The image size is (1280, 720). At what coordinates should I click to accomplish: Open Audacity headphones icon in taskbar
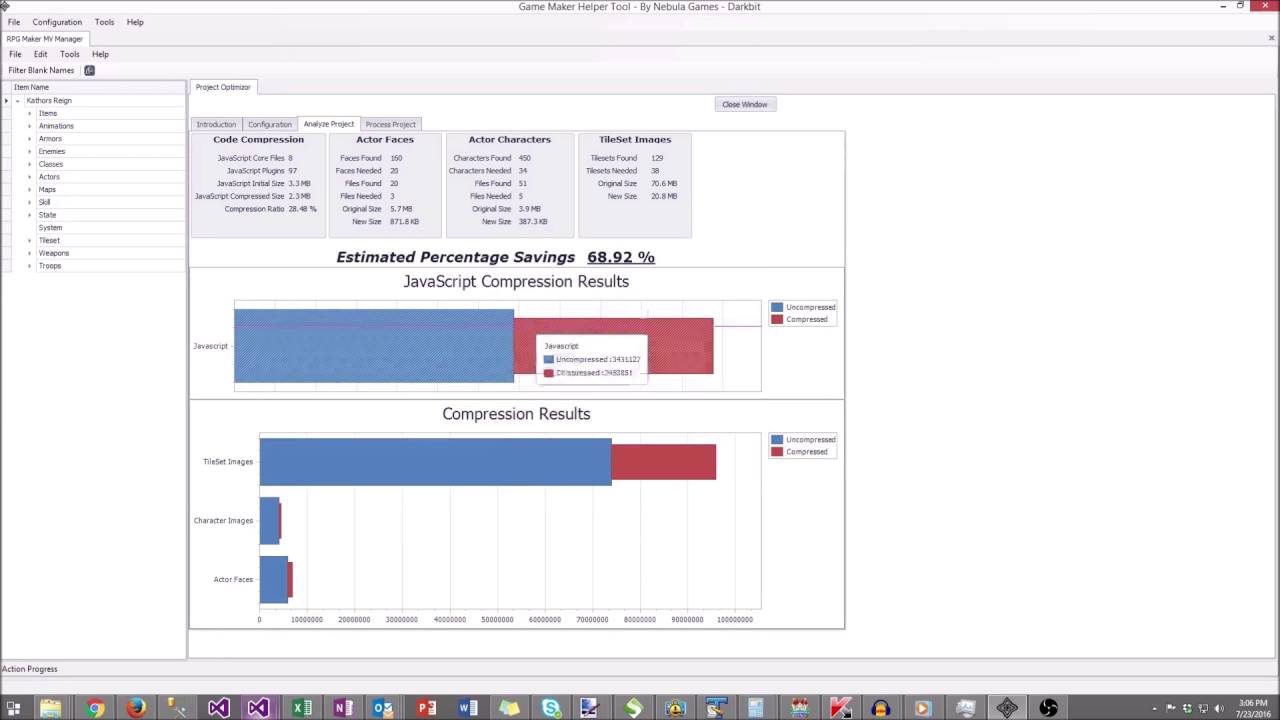click(881, 708)
